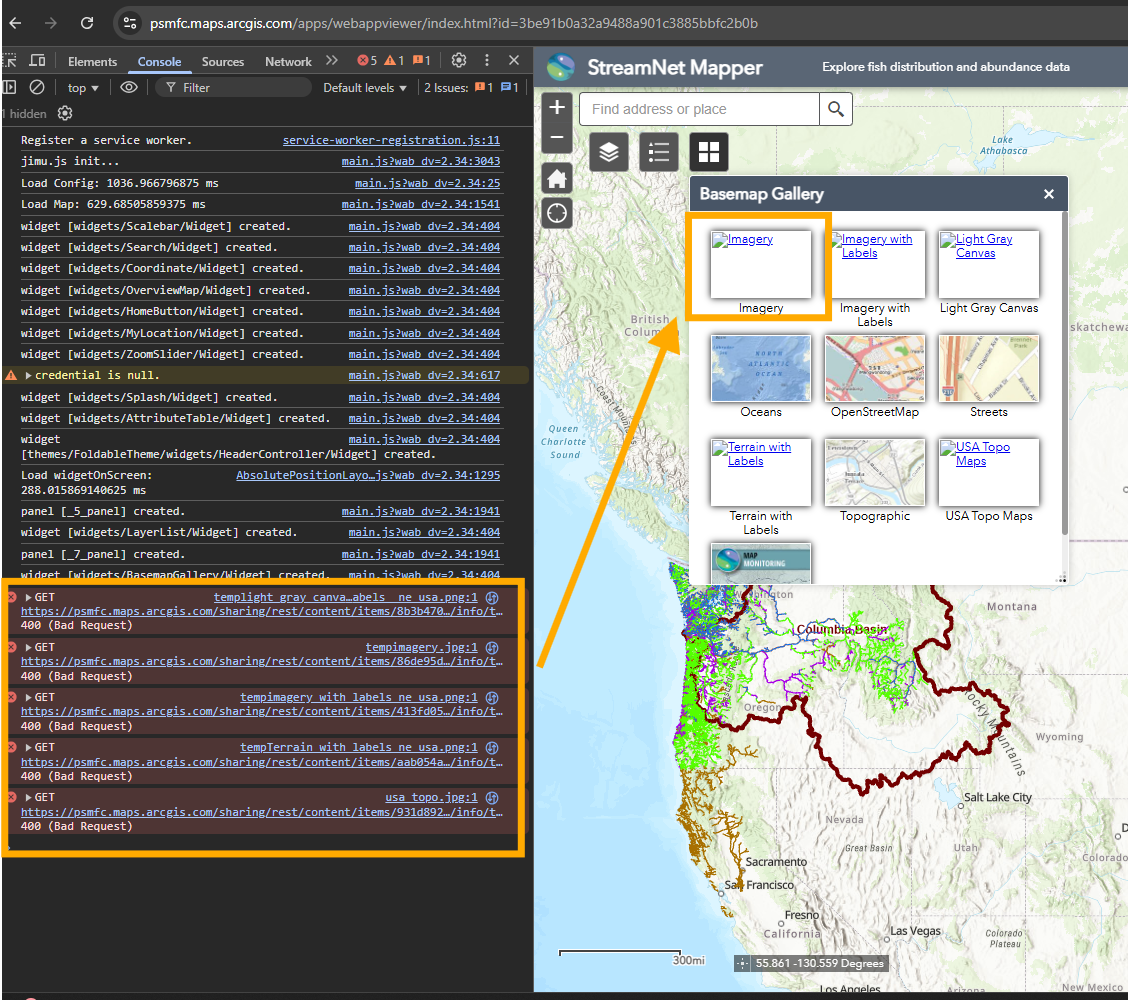
Task: Click the browser back arrow
Action: (15, 23)
